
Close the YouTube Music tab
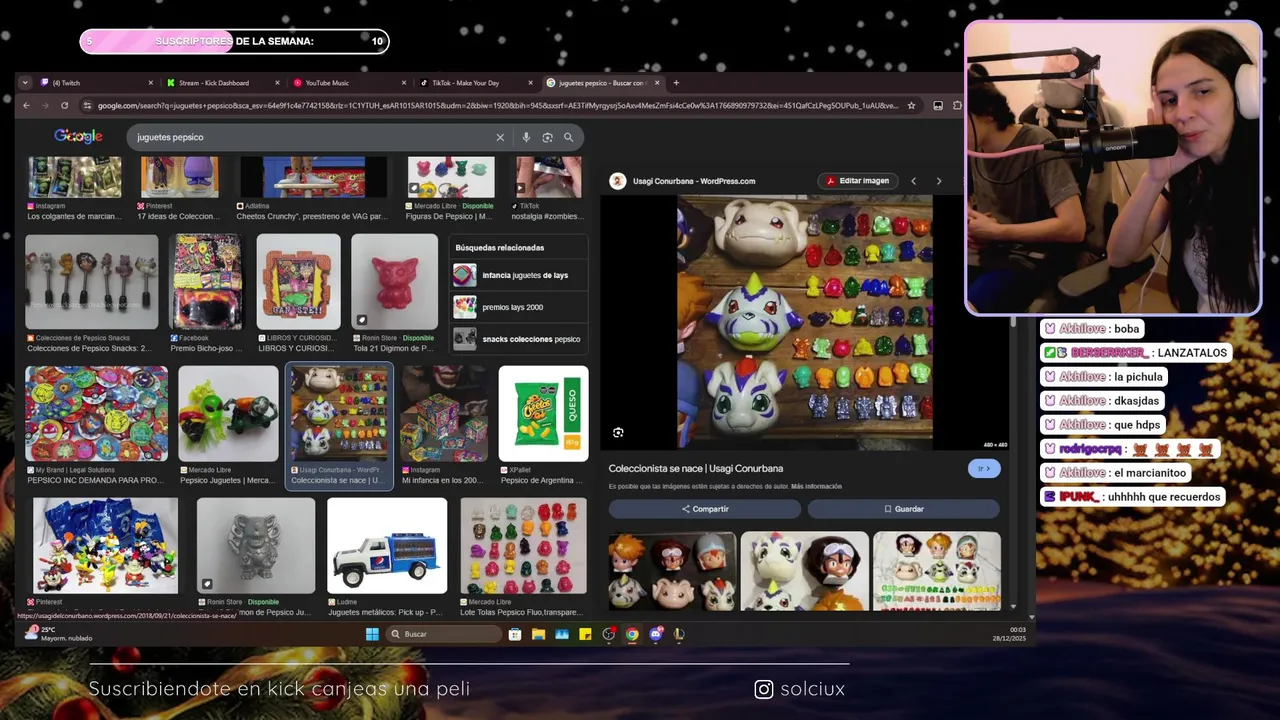pos(404,83)
